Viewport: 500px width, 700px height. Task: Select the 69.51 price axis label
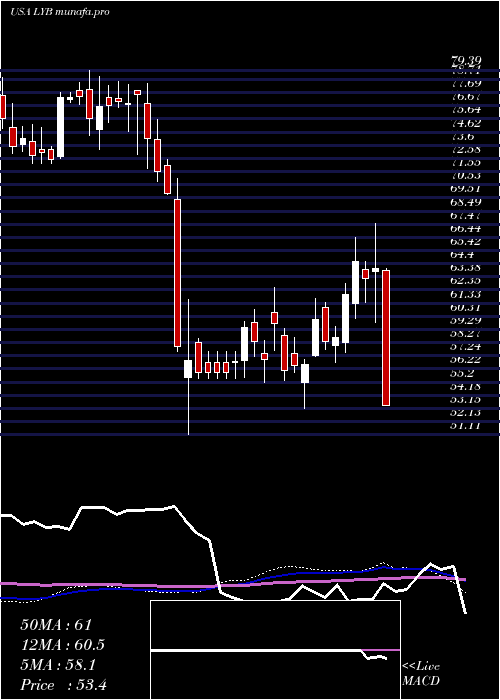(x=465, y=189)
